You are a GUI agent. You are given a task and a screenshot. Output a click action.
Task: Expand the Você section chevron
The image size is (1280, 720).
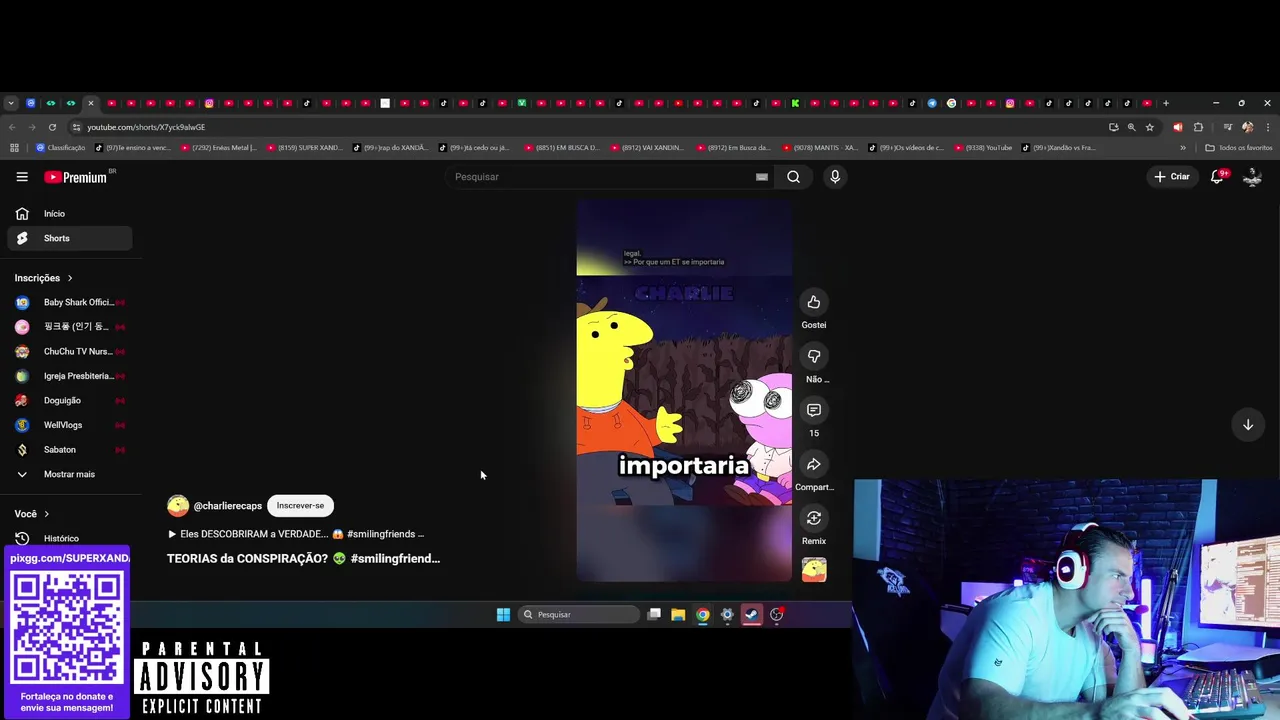pyautogui.click(x=46, y=514)
